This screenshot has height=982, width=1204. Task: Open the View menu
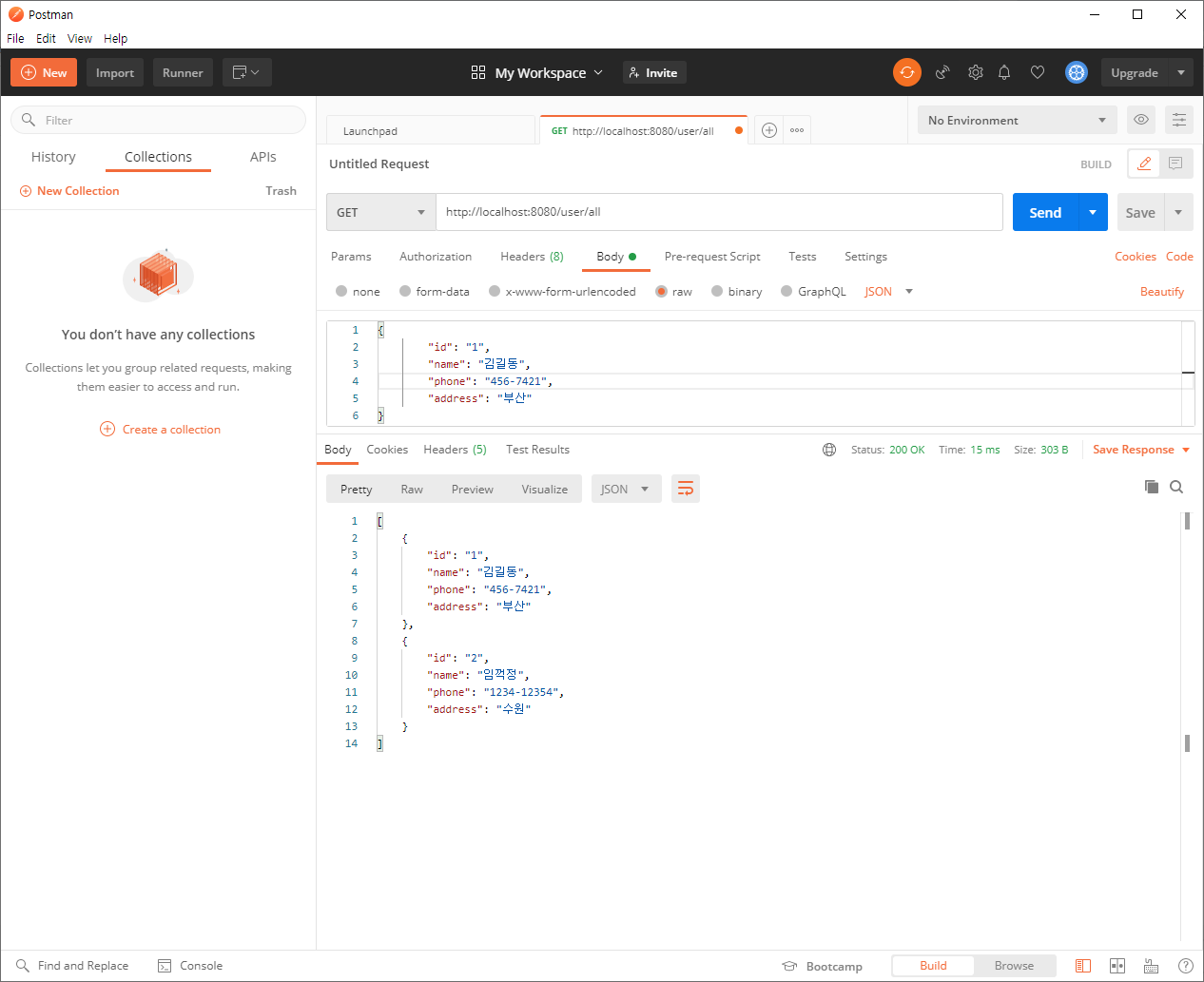point(80,39)
